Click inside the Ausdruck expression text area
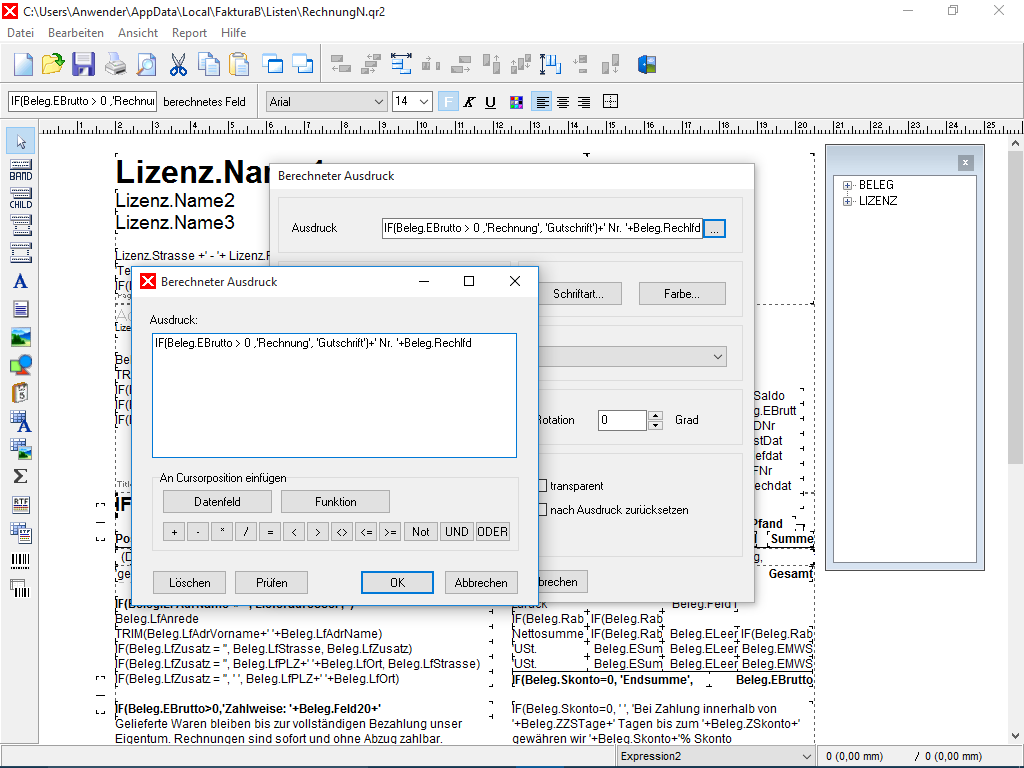This screenshot has height=768, width=1024. 334,396
